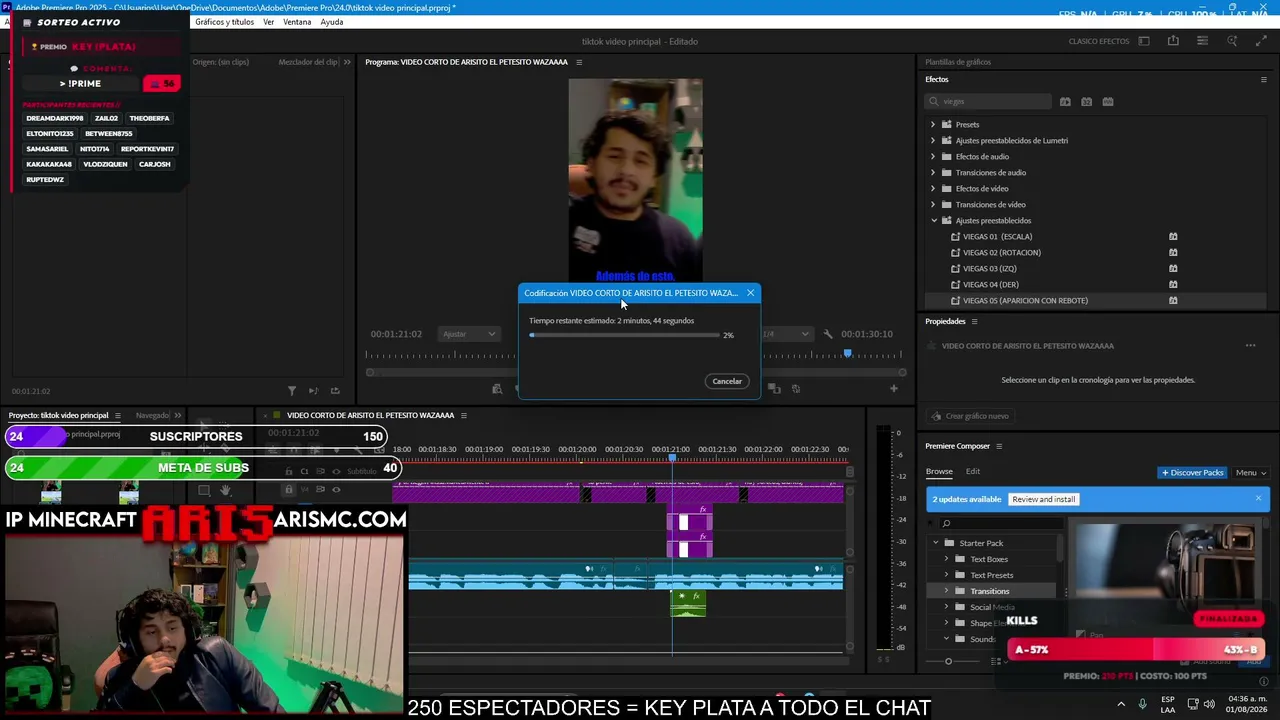Click the effects search field
Viewport: 1280px width, 720px height.
coord(988,101)
